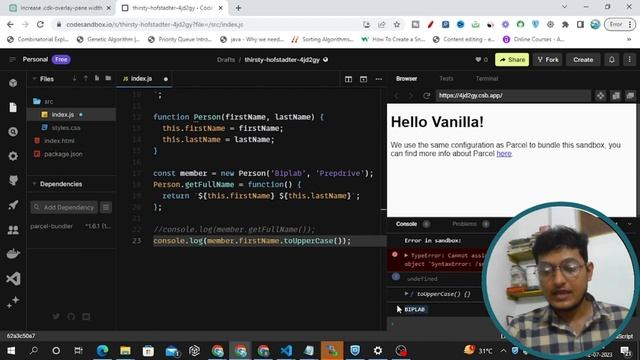The height and width of the screenshot is (360, 640).
Task: Open the sparkle icon in sidebar
Action: (13, 302)
